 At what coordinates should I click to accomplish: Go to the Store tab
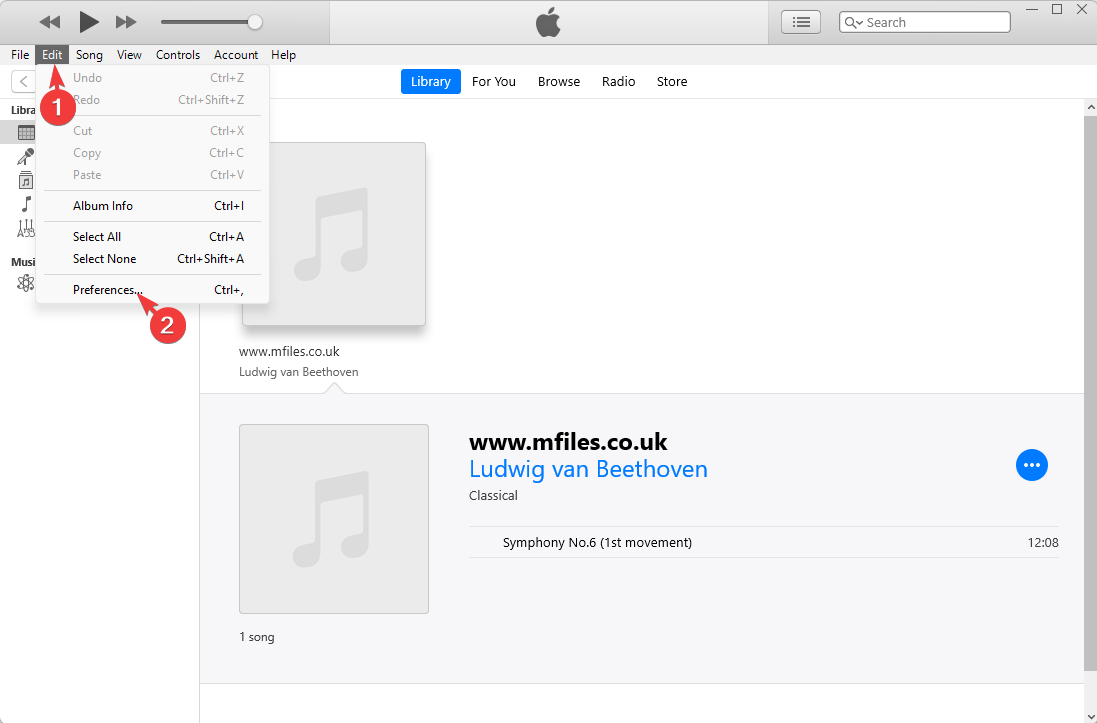point(672,81)
